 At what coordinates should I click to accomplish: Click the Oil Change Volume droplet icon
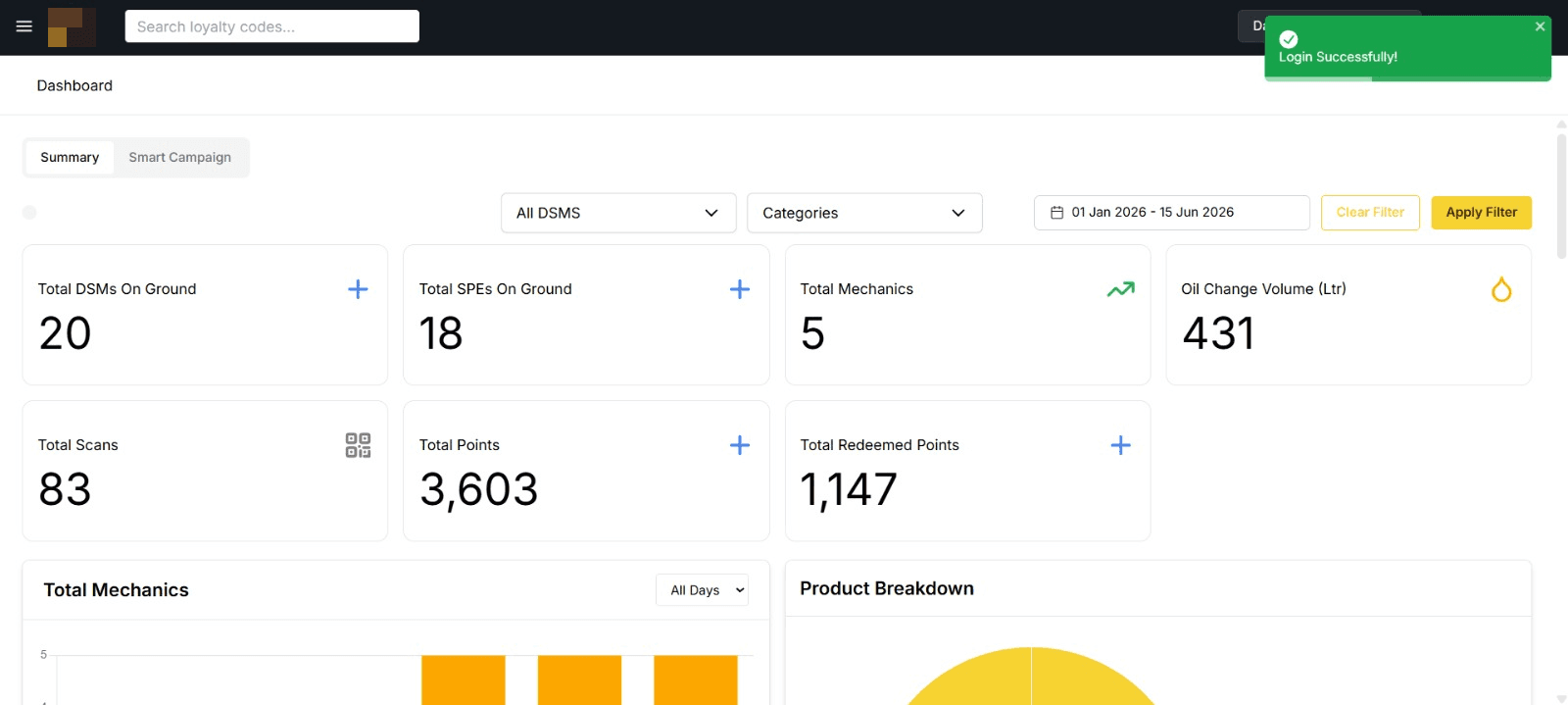click(x=1501, y=289)
